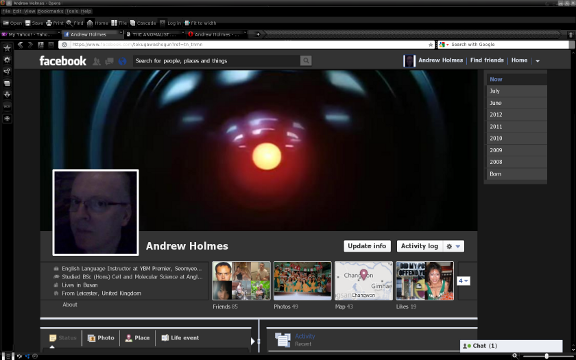Open account dropdown arrow in Facebook header
Screen dimensions: 576x360
pyautogui.click(x=537, y=61)
